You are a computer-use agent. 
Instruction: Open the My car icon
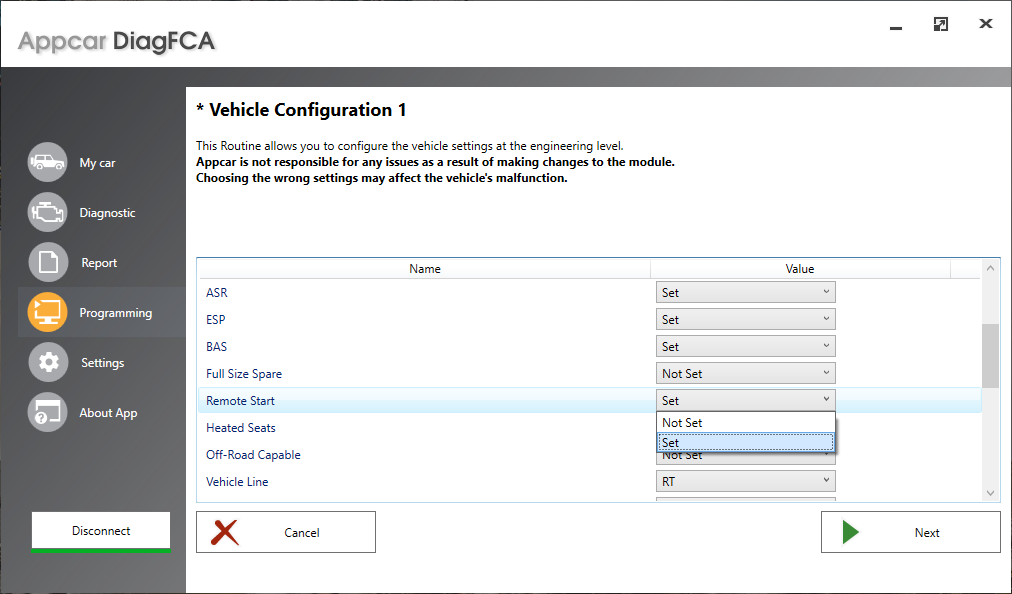coord(47,162)
